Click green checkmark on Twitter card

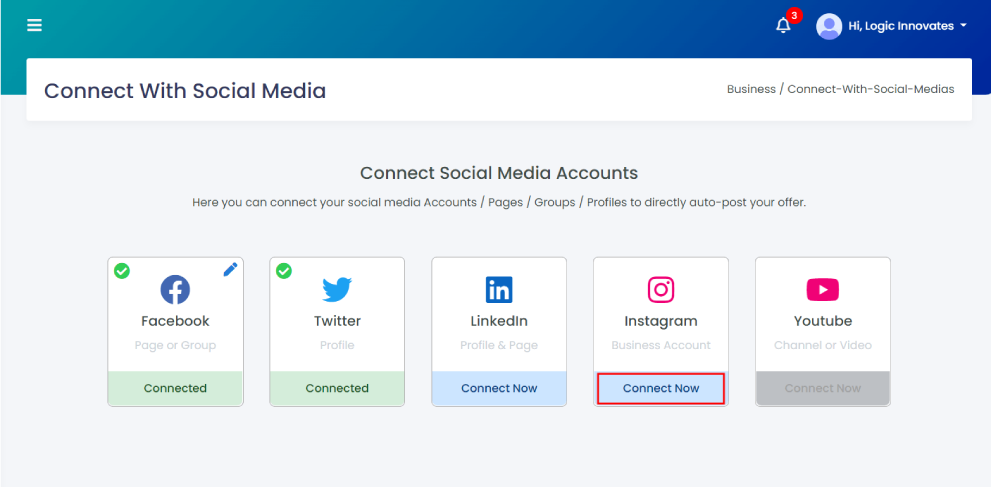[x=284, y=271]
